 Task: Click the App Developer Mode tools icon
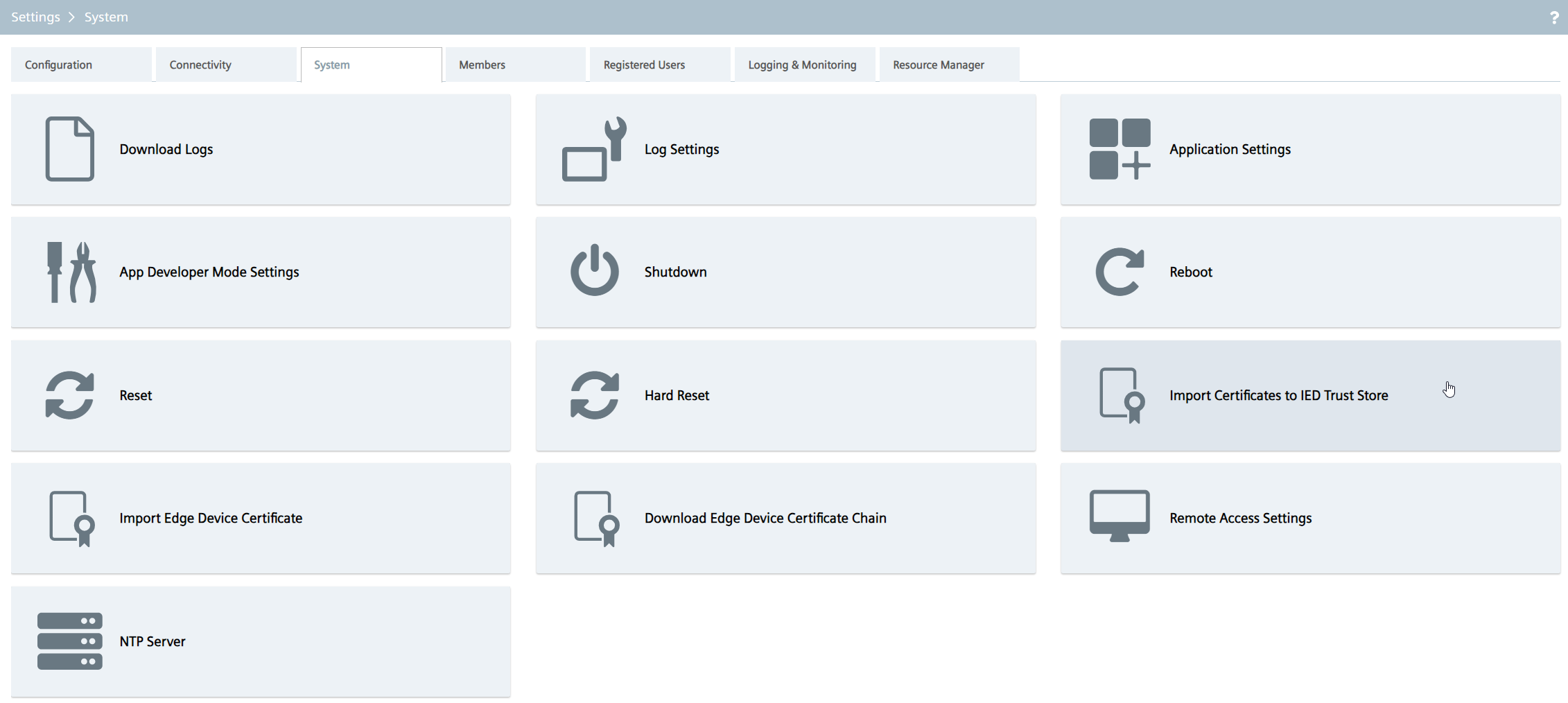tap(71, 272)
